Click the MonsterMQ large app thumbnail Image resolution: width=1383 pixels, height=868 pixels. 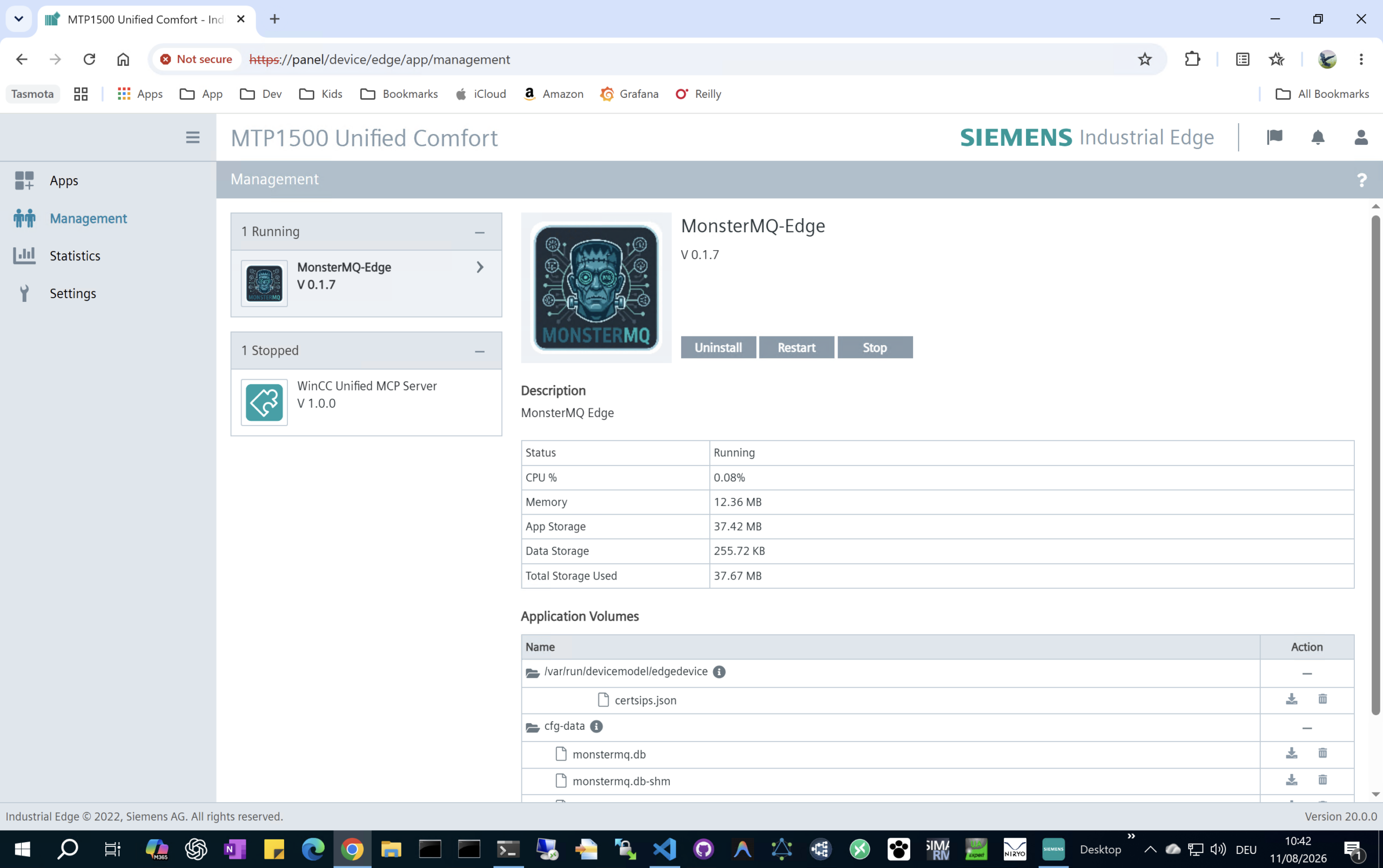[596, 287]
